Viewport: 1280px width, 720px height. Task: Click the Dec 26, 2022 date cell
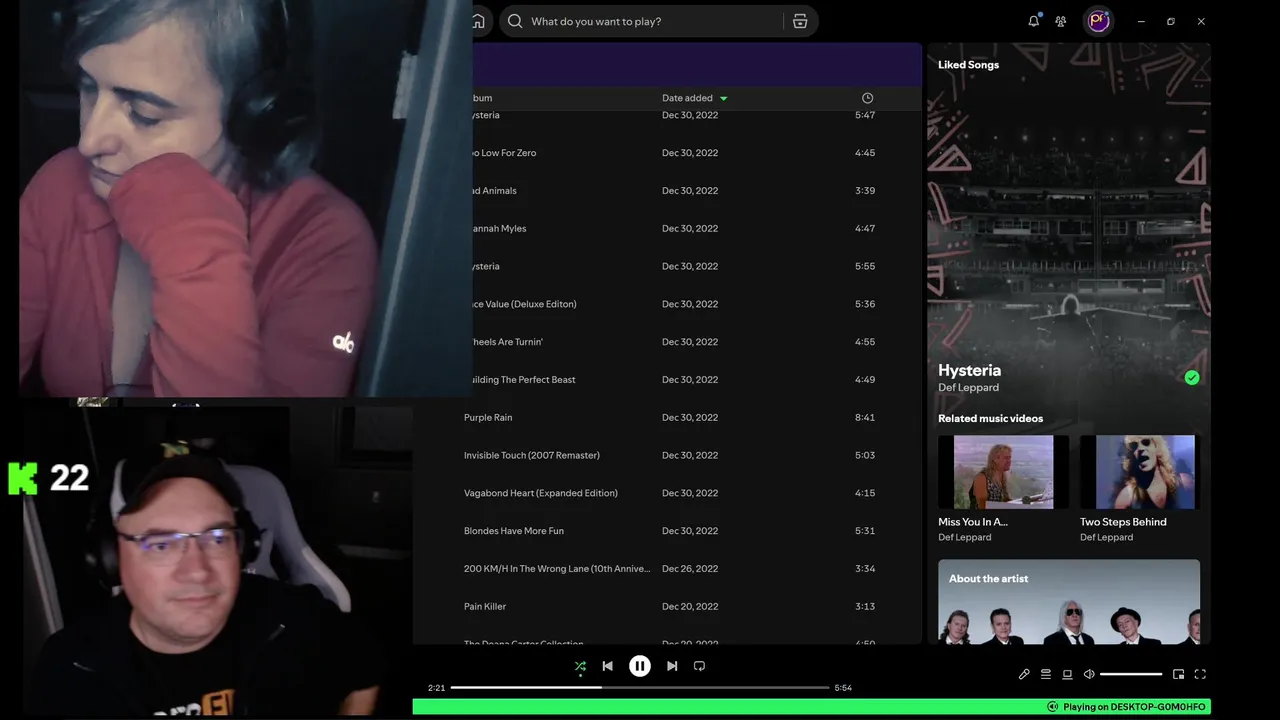690,569
